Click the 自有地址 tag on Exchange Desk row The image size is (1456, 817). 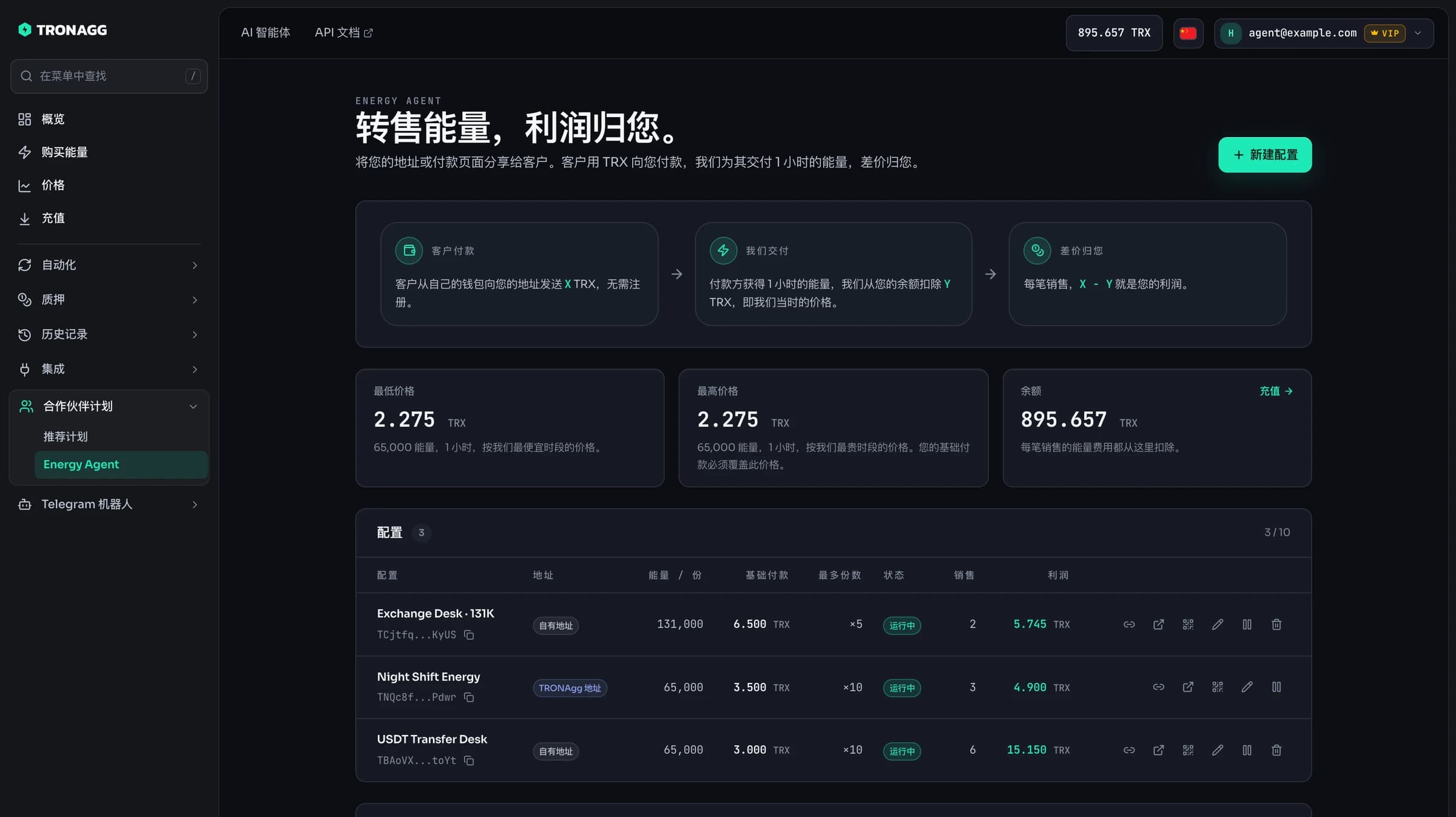556,626
